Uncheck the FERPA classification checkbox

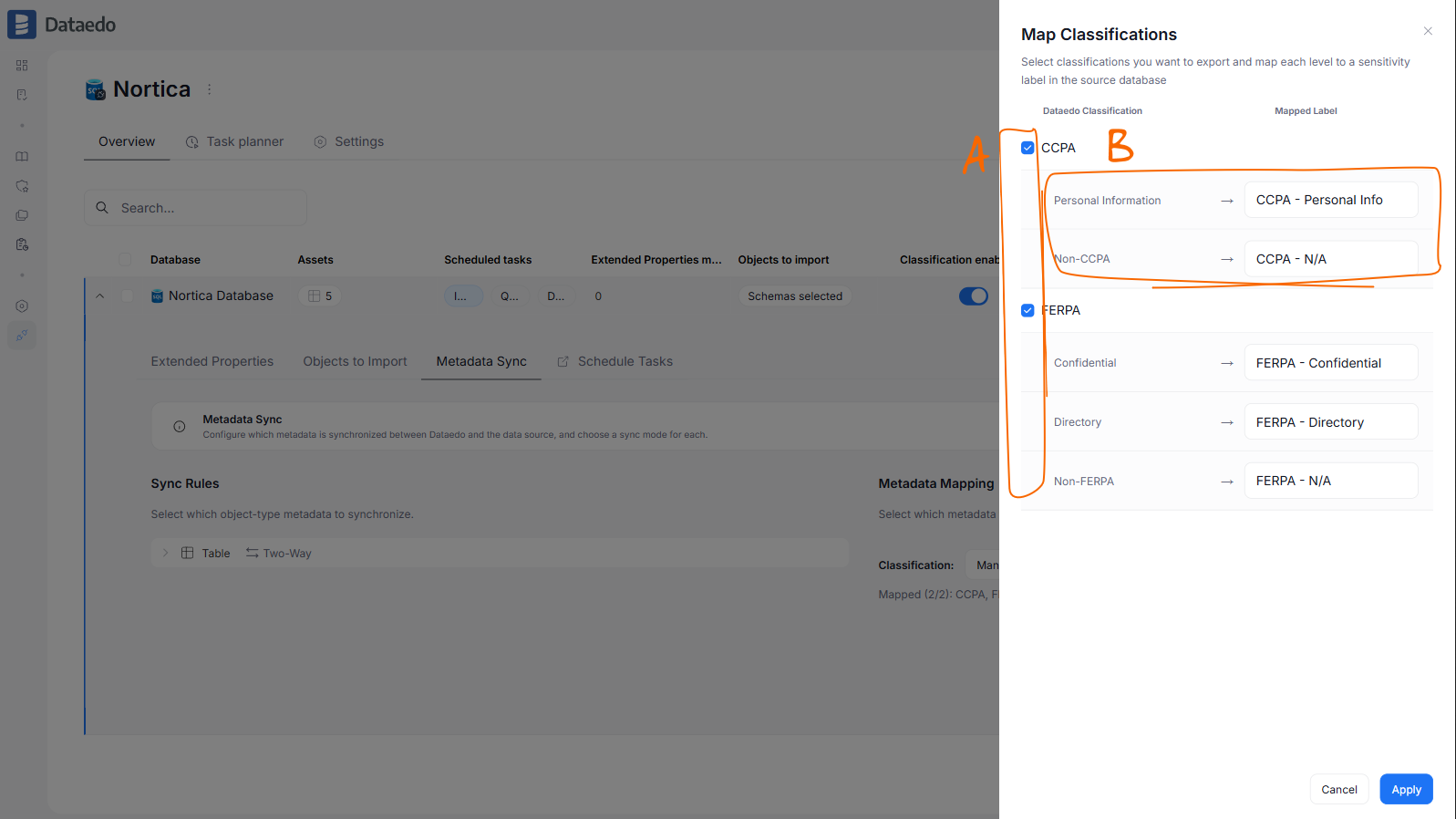pyautogui.click(x=1027, y=310)
